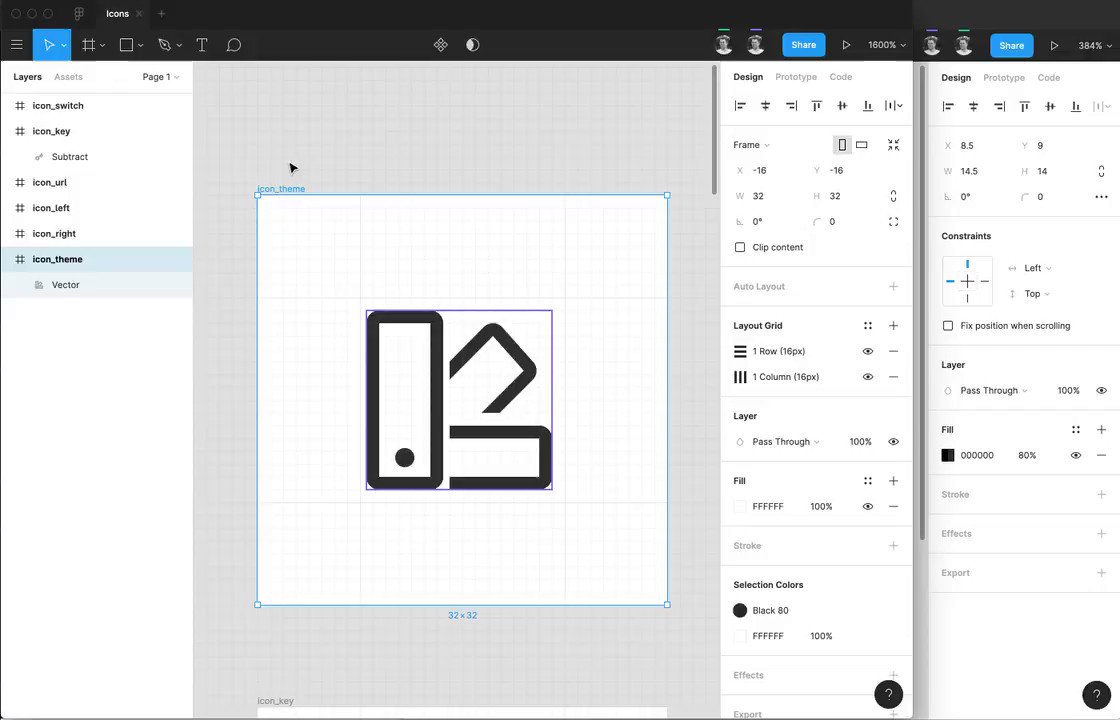1120x720 pixels.
Task: Select the icon_switch layer
Action: tap(96, 106)
